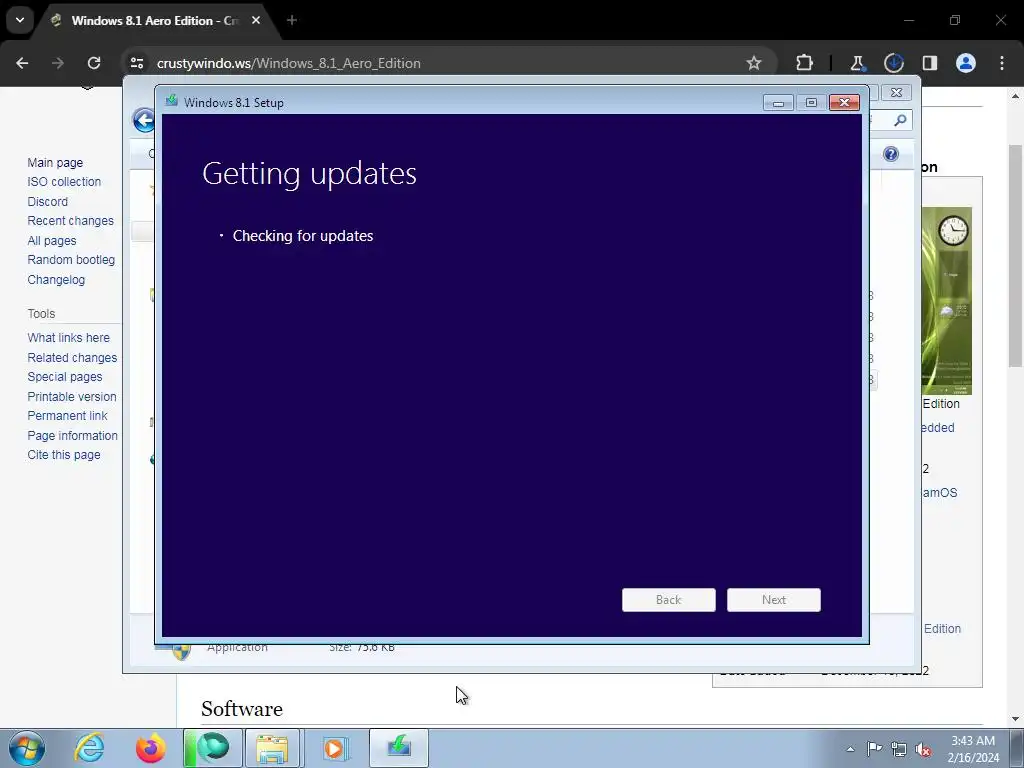Click the green wallpaper thumbnail image
The height and width of the screenshot is (768, 1024).
tap(947, 301)
